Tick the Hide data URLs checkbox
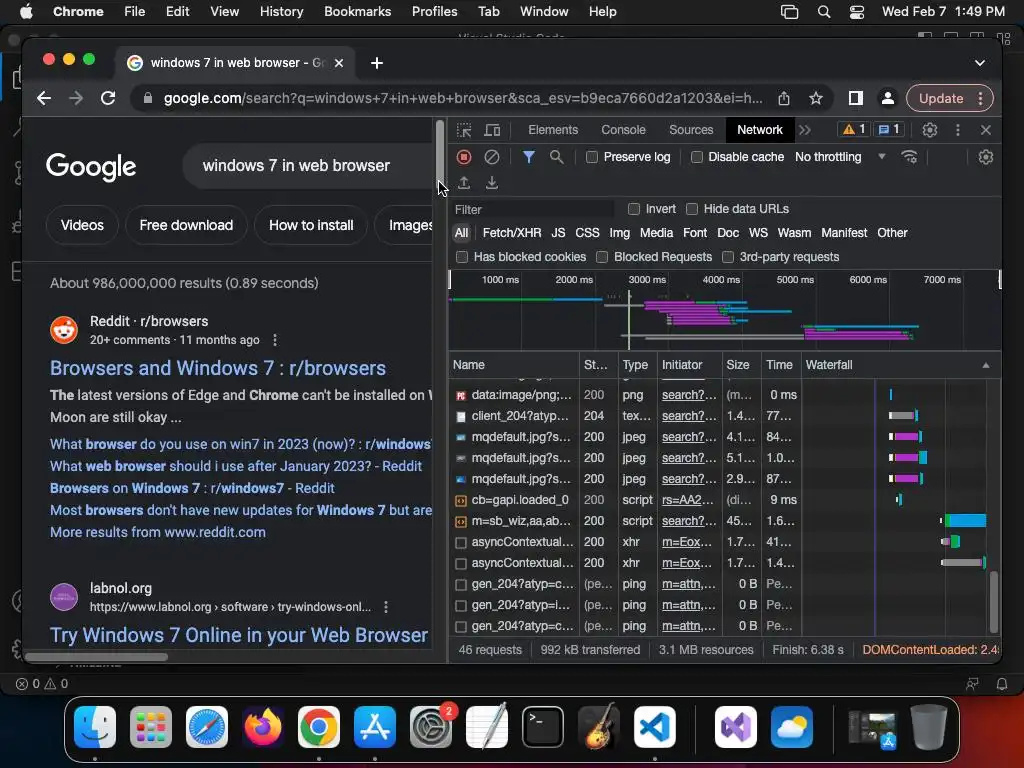1024x768 pixels. point(692,209)
